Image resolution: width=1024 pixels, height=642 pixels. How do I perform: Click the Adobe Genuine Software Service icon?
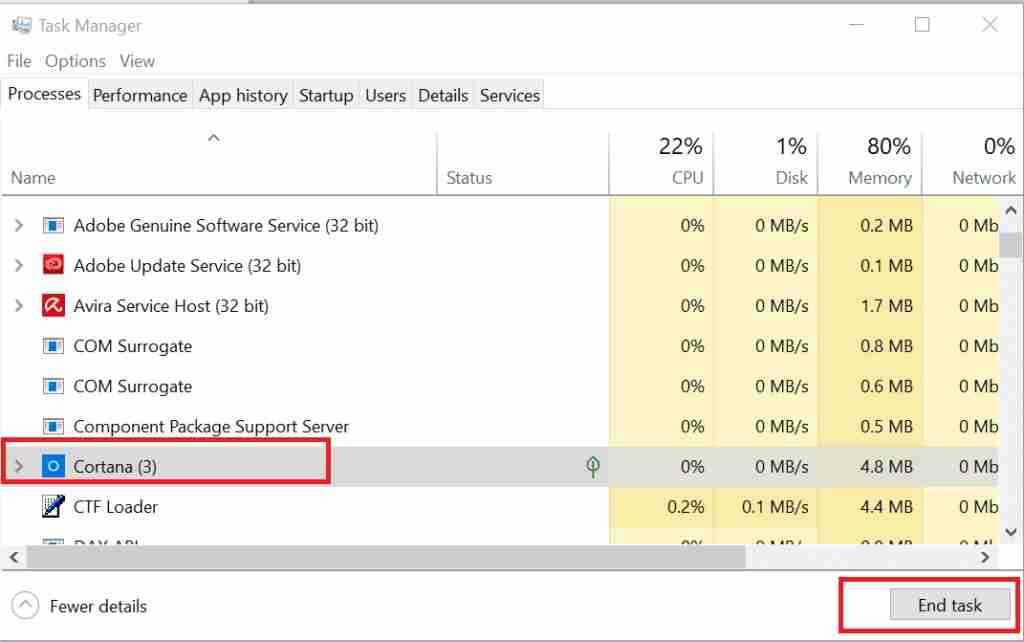[53, 225]
